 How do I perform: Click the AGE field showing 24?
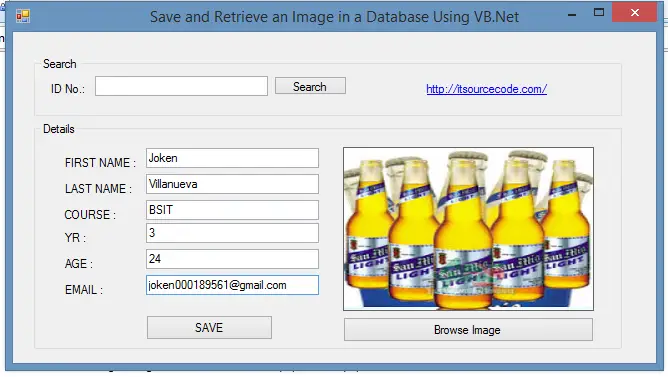pos(232,259)
